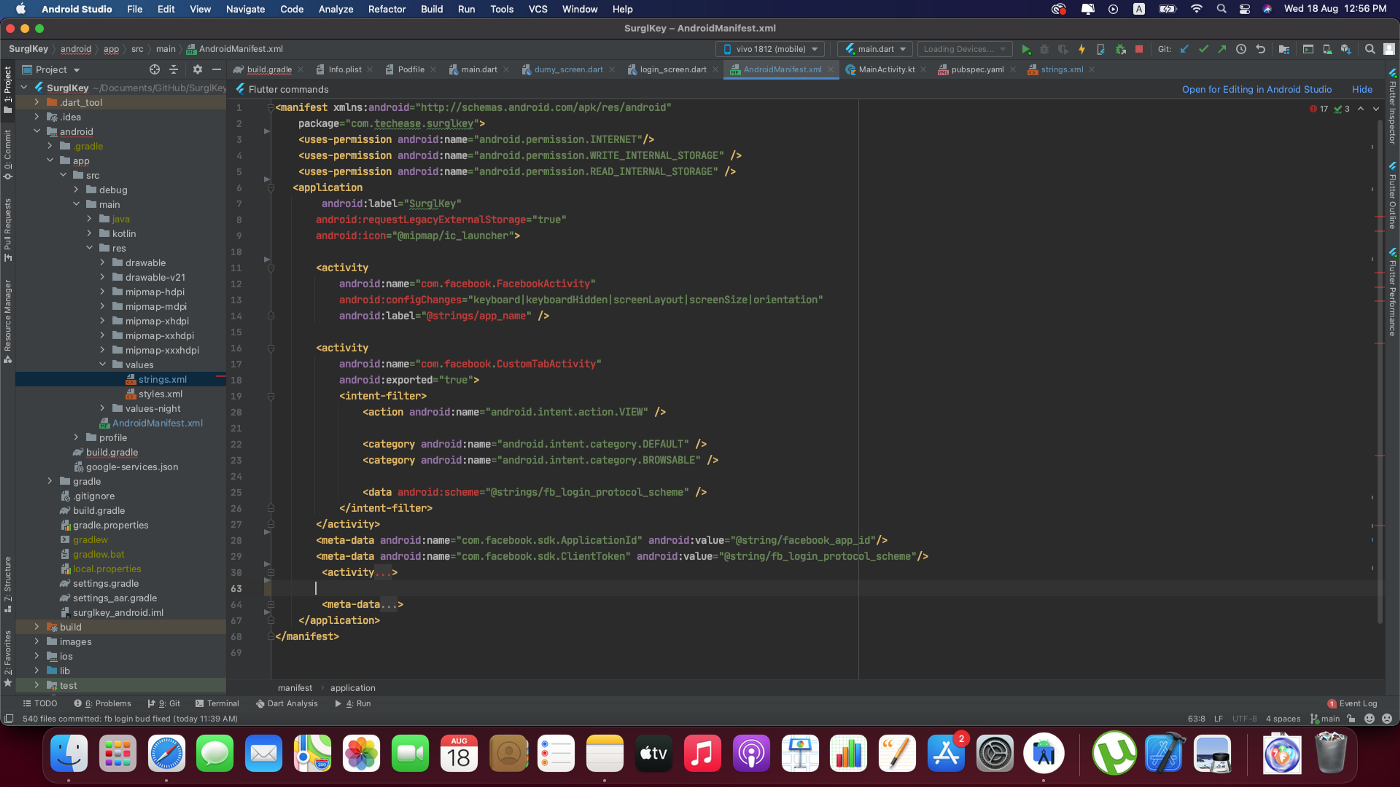Screen dimensions: 1400x787
Task: Expand the .dart_tool folder
Action: (37, 102)
